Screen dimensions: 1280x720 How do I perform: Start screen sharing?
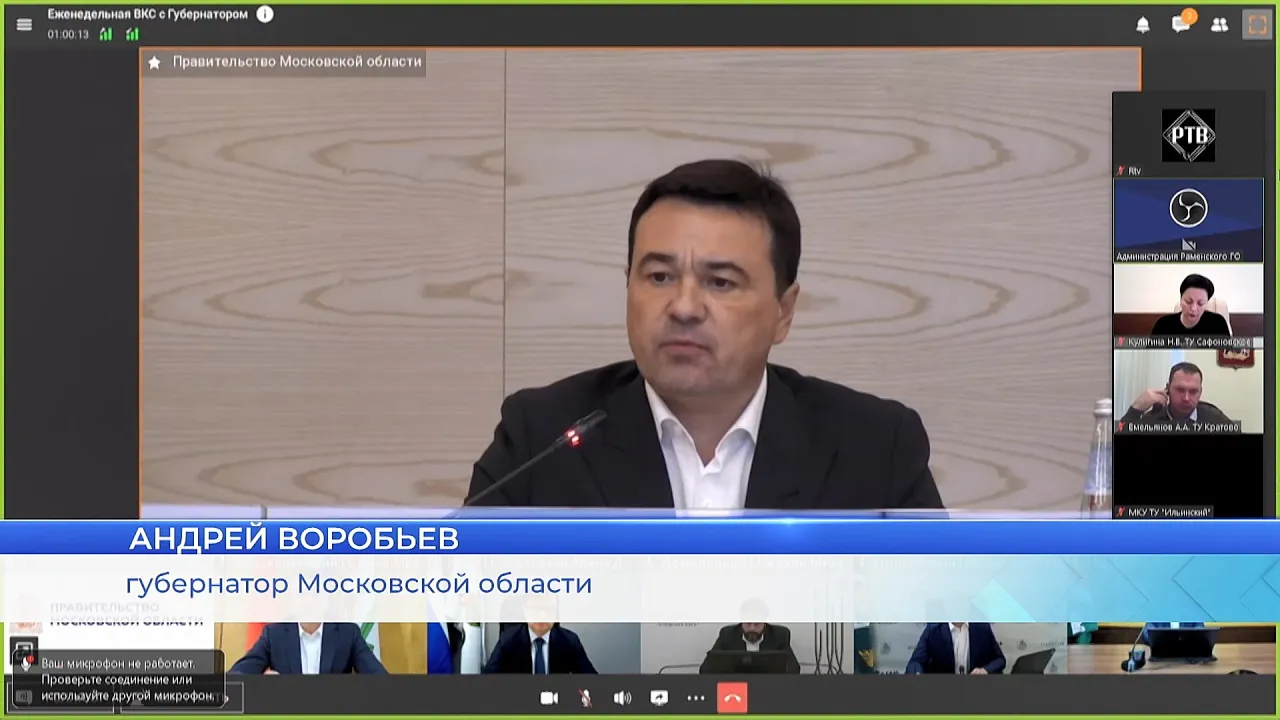pyautogui.click(x=659, y=698)
